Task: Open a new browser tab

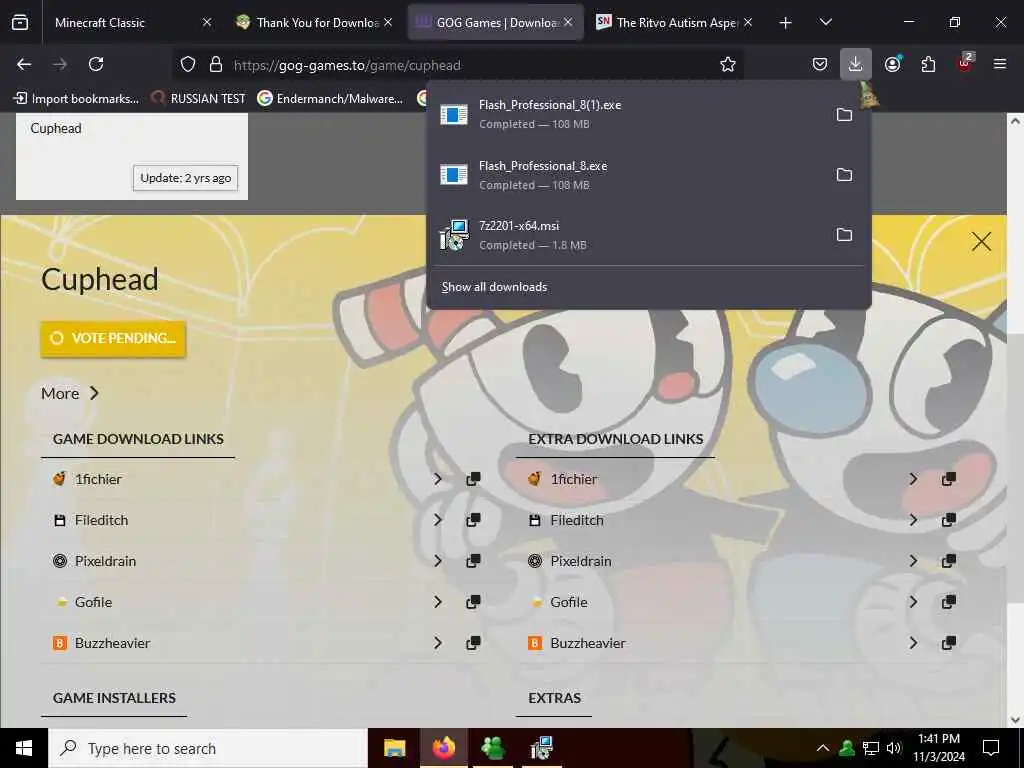Action: 786,23
